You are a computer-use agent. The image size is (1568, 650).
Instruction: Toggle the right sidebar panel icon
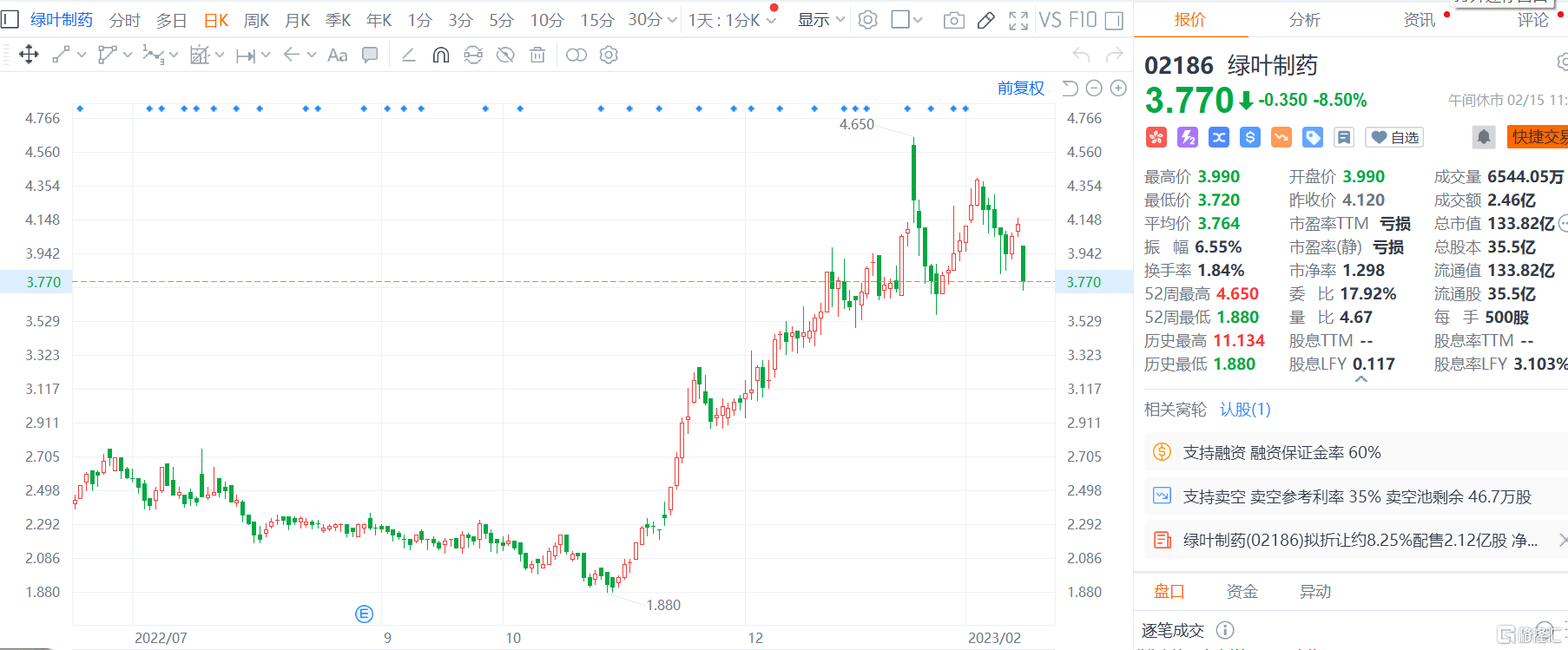point(1114,20)
